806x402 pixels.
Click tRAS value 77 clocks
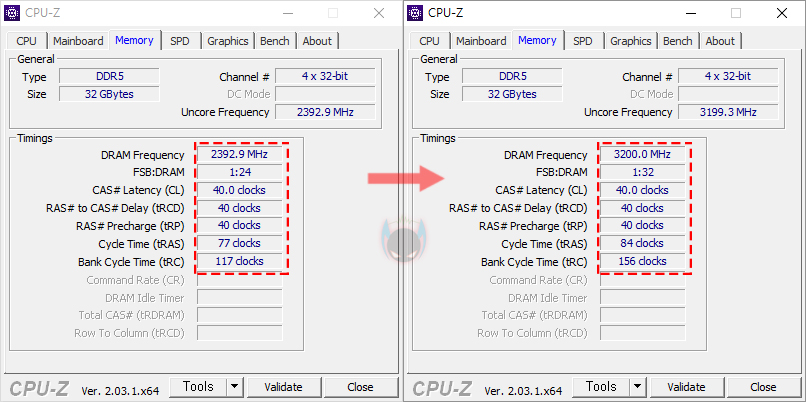(240, 243)
